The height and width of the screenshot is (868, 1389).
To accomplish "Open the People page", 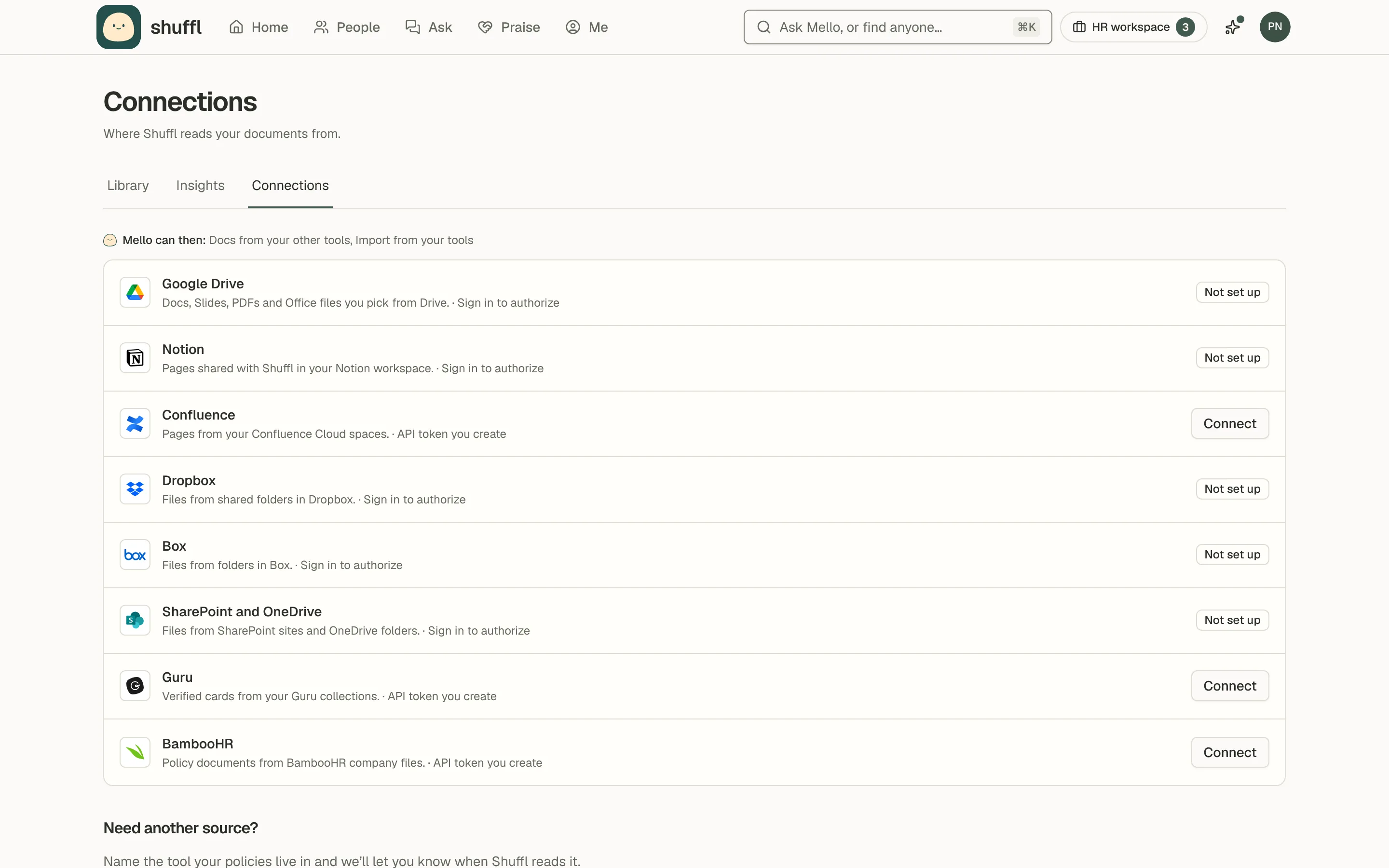I will 347,27.
